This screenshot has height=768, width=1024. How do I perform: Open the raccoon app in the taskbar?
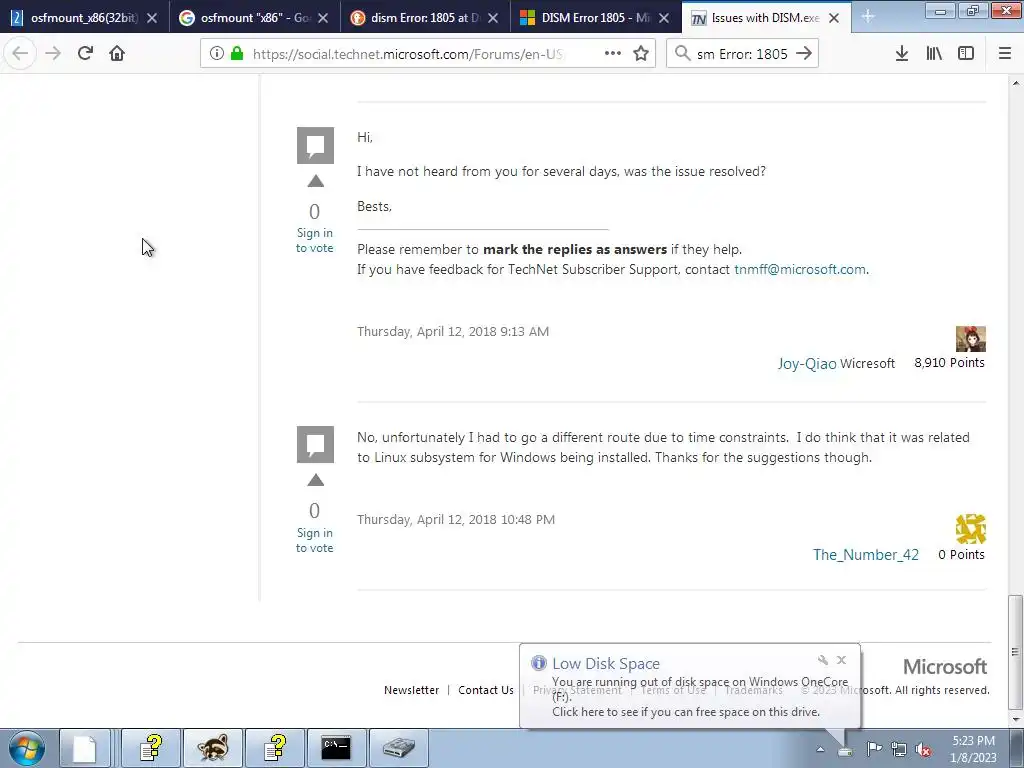[214, 748]
